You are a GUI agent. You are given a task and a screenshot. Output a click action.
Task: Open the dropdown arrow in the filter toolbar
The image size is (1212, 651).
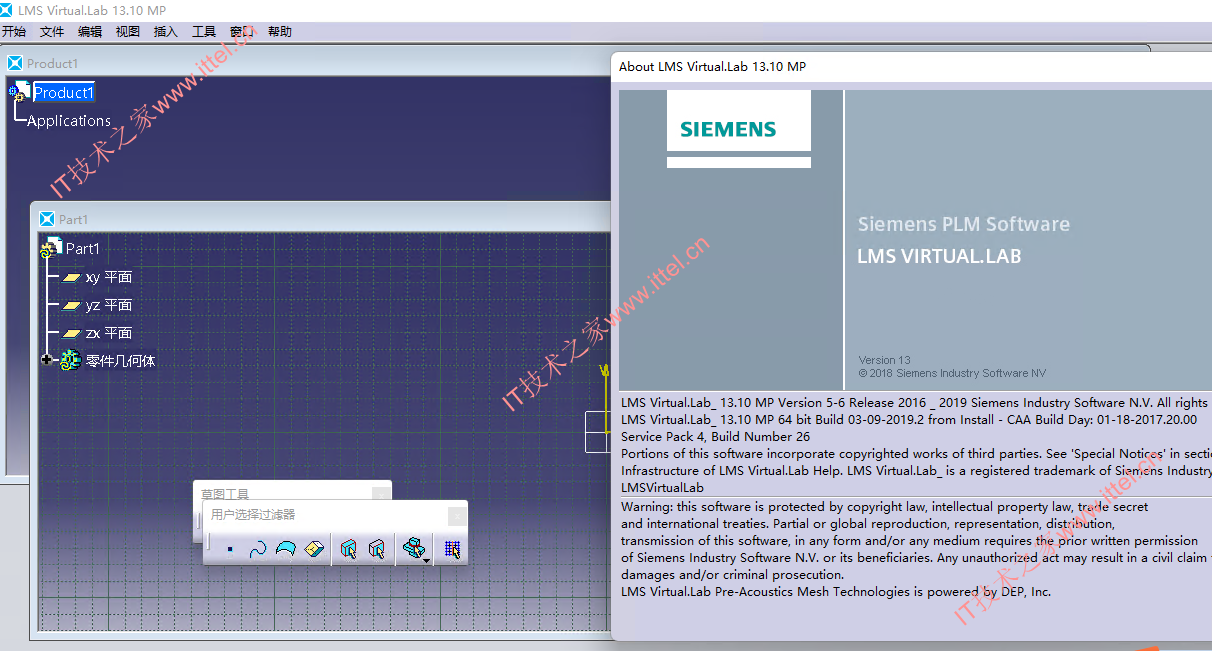click(427, 561)
